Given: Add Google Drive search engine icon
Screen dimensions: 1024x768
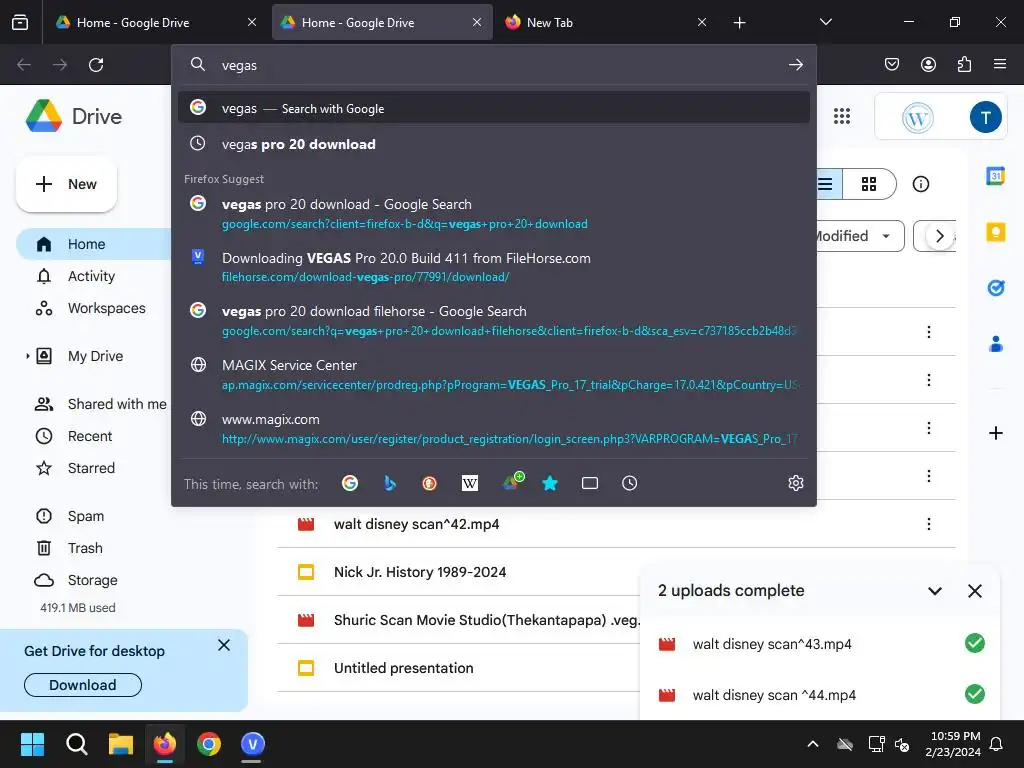Looking at the screenshot, I should pos(513,482).
